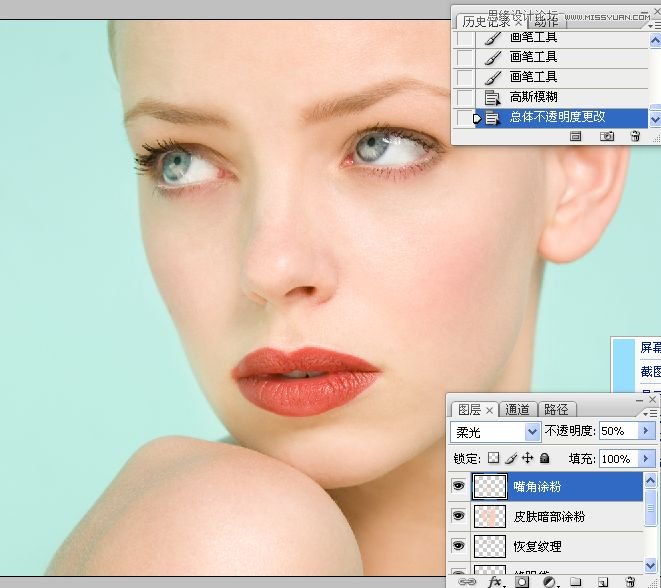The image size is (661, 588).
Task: Set history brush source beside 总体不透明度更改
Action: click(x=465, y=118)
